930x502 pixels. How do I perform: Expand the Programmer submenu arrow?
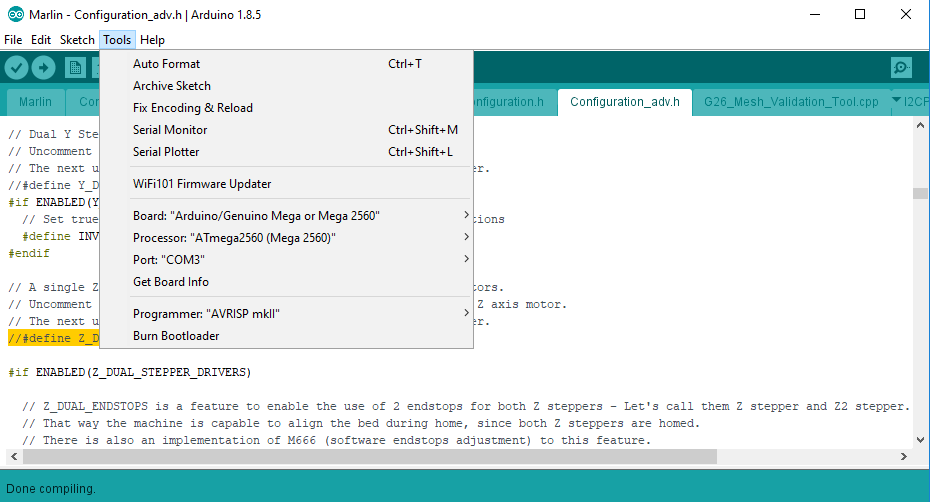[466, 313]
